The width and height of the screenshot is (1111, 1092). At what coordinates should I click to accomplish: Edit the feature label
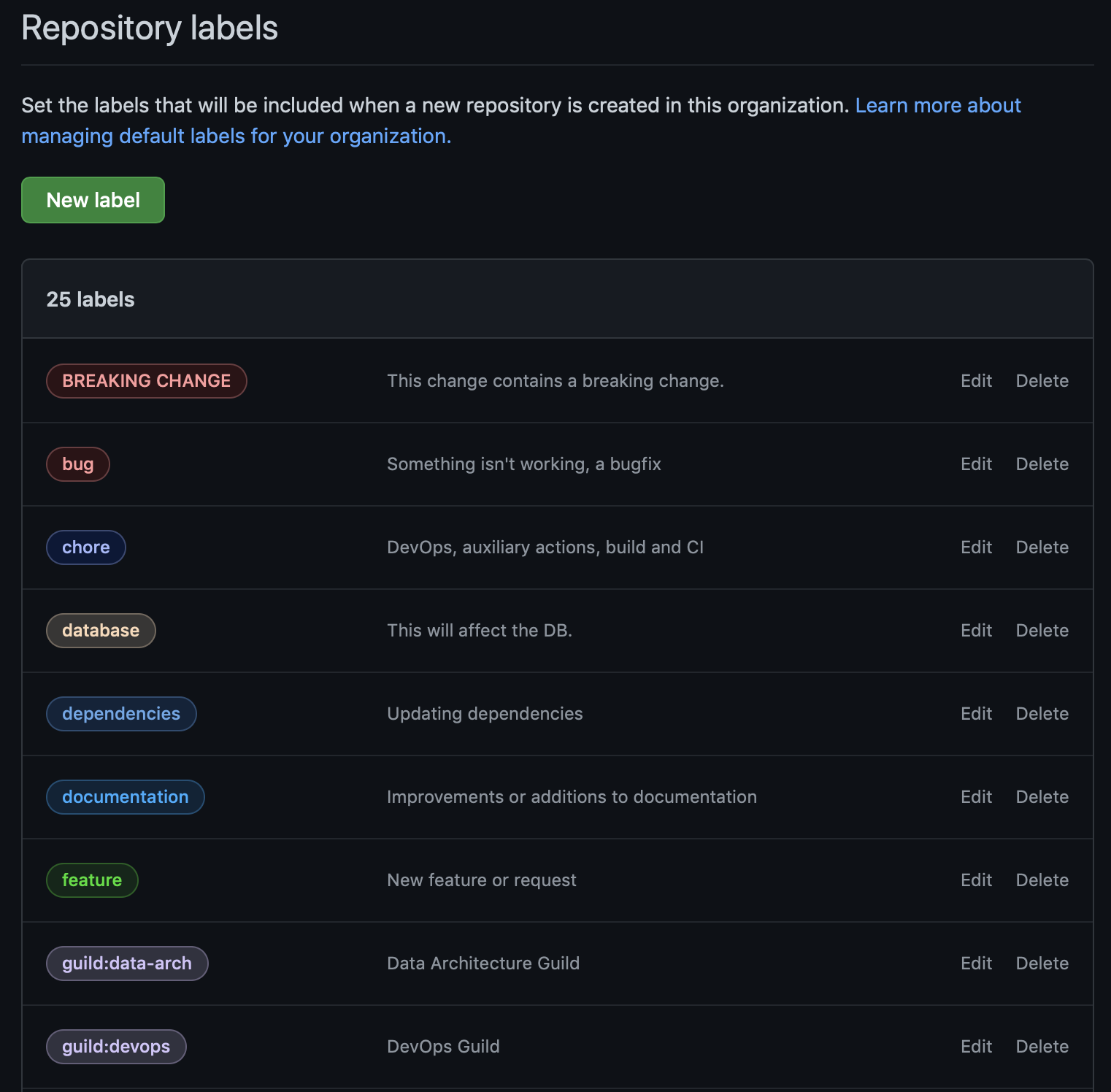click(x=976, y=880)
